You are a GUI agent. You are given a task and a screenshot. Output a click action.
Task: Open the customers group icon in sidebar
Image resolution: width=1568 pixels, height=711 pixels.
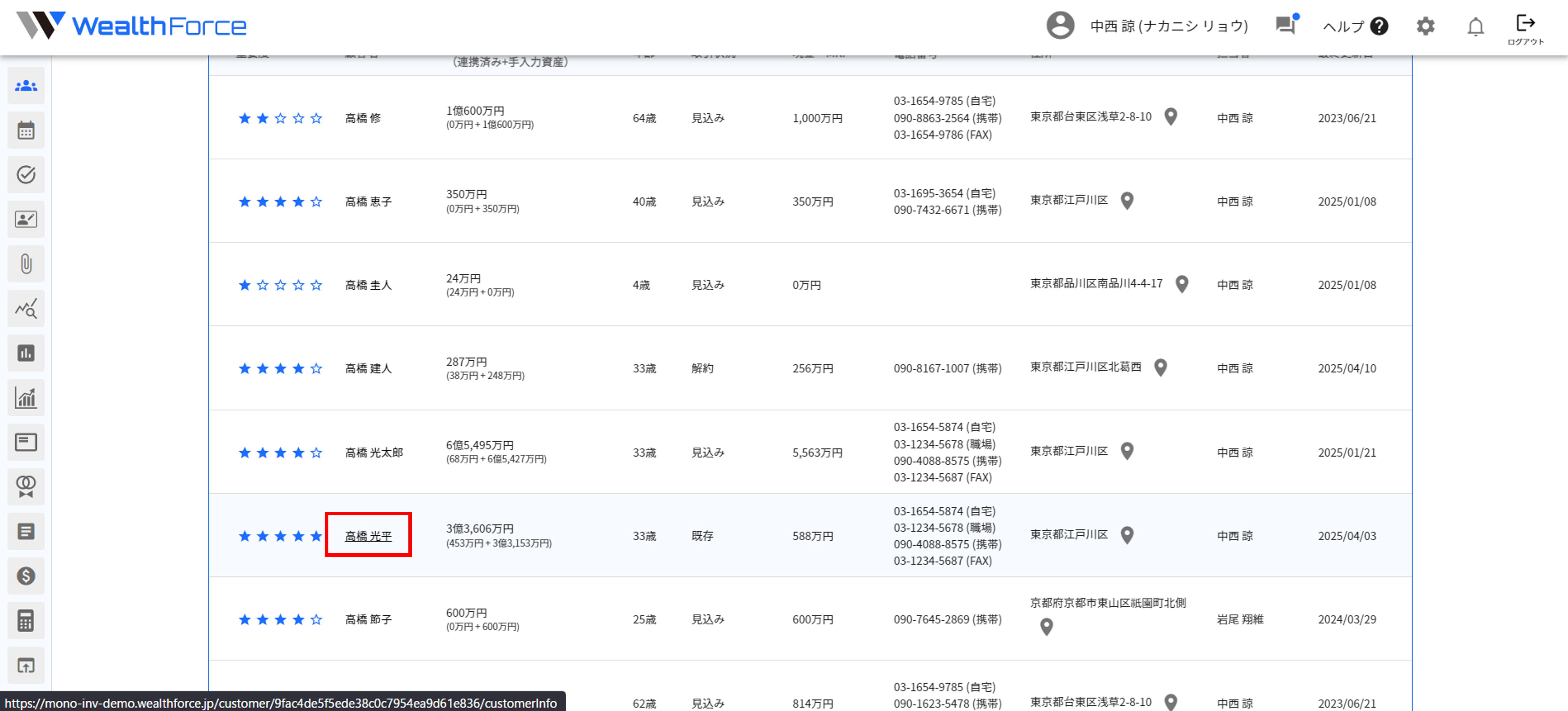tap(26, 86)
